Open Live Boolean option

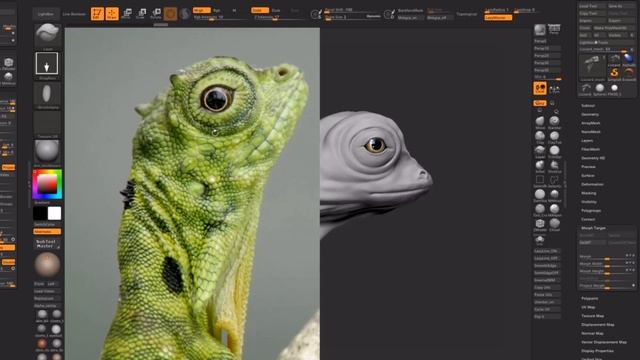[74, 14]
